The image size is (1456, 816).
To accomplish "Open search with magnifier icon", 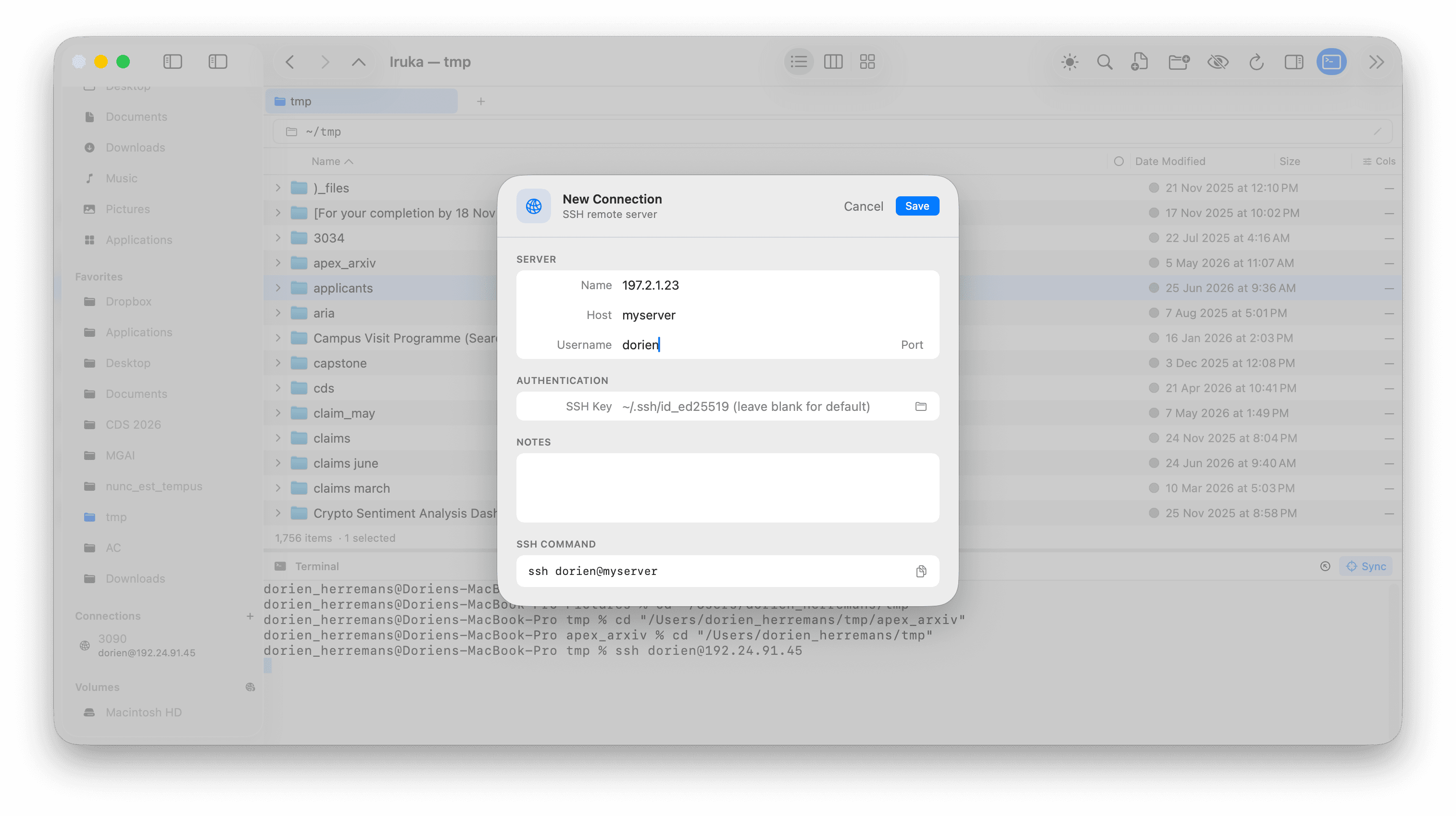I will 1105,62.
